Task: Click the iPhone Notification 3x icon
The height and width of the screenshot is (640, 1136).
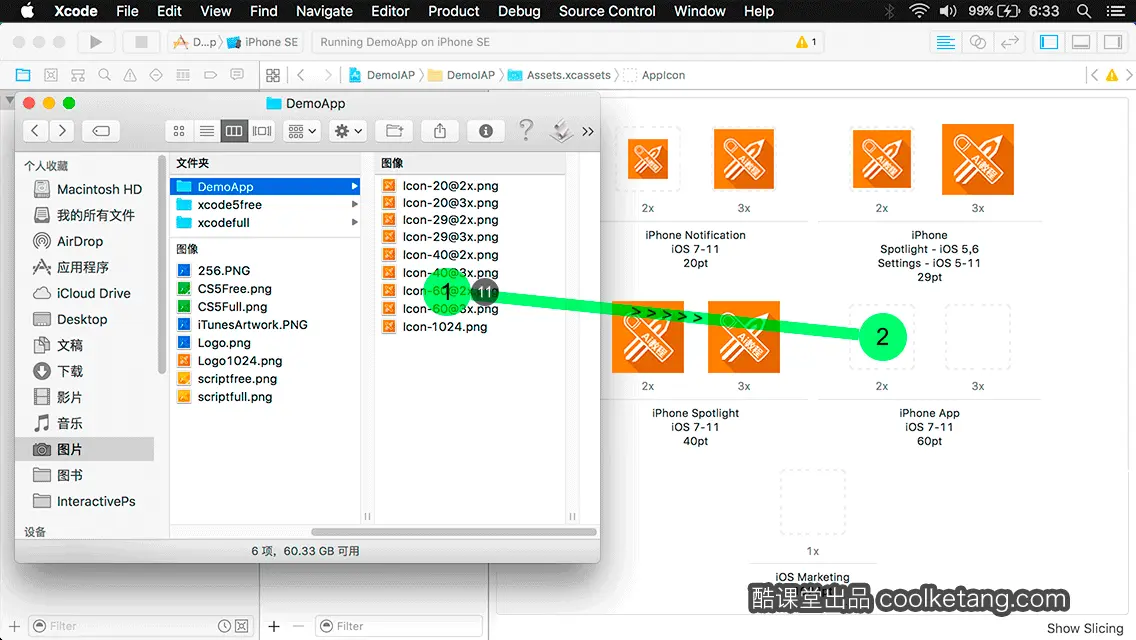Action: [x=744, y=159]
